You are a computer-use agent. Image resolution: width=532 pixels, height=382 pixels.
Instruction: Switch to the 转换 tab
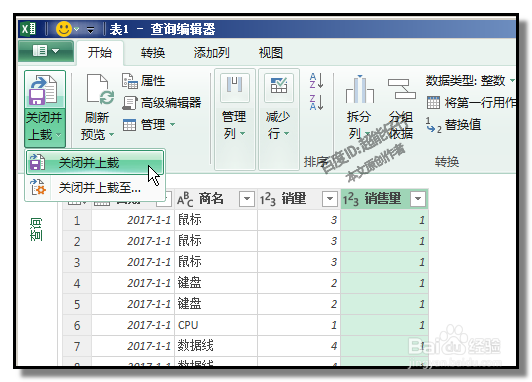153,53
